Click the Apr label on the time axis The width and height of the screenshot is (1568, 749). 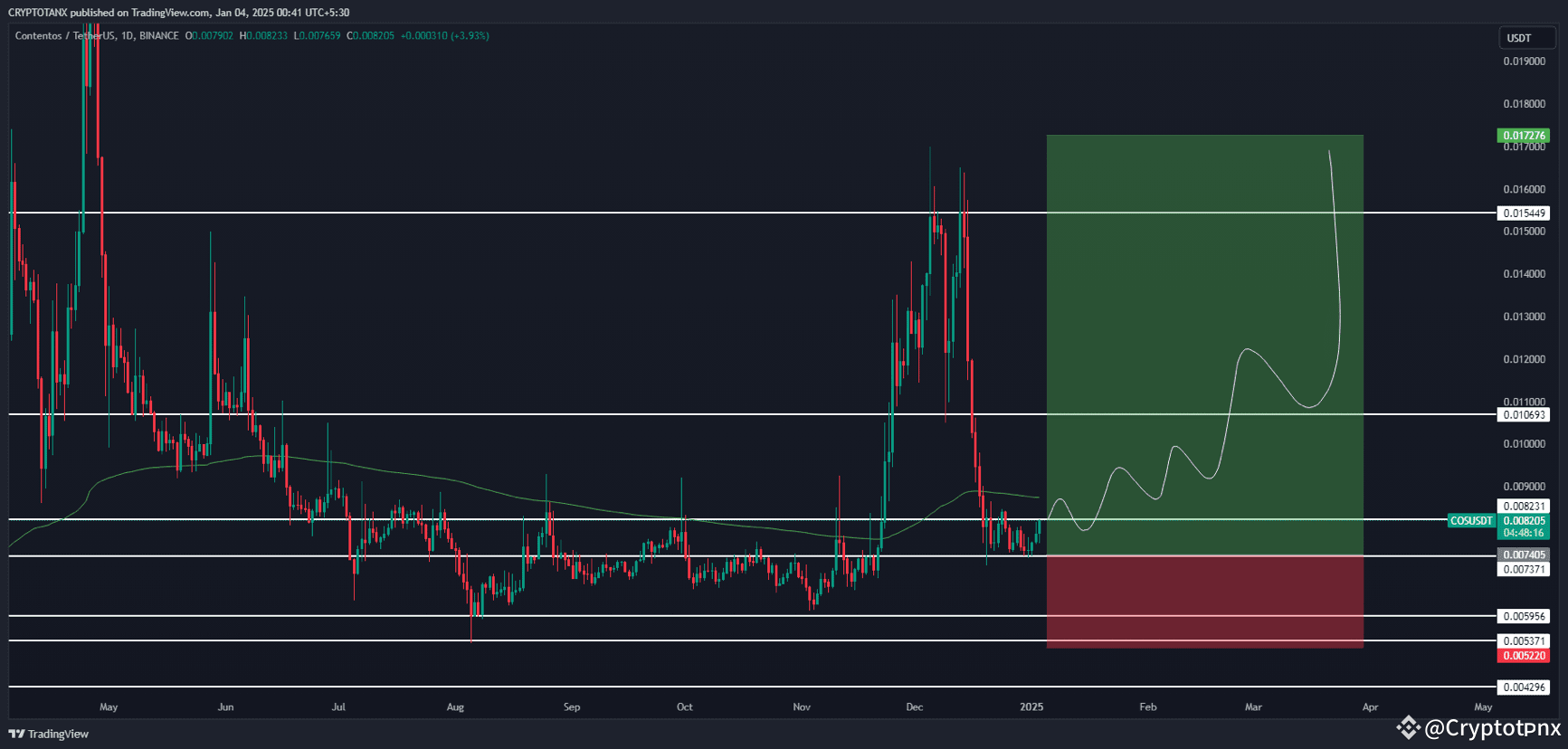(x=1371, y=707)
